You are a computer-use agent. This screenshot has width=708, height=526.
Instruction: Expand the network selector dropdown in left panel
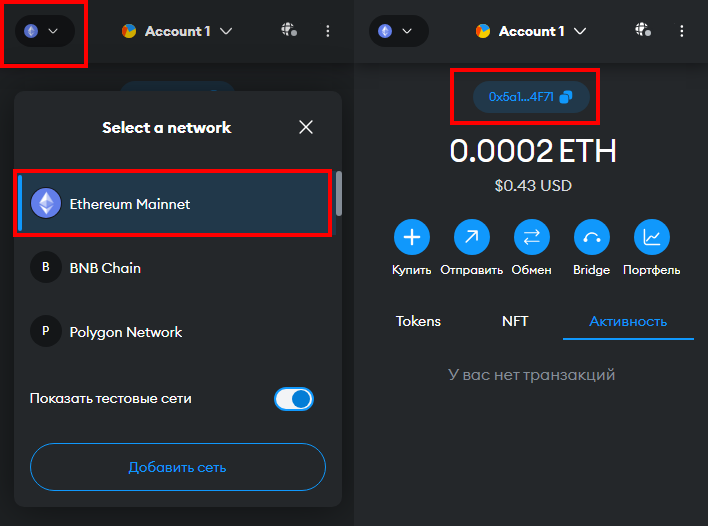pyautogui.click(x=45, y=31)
